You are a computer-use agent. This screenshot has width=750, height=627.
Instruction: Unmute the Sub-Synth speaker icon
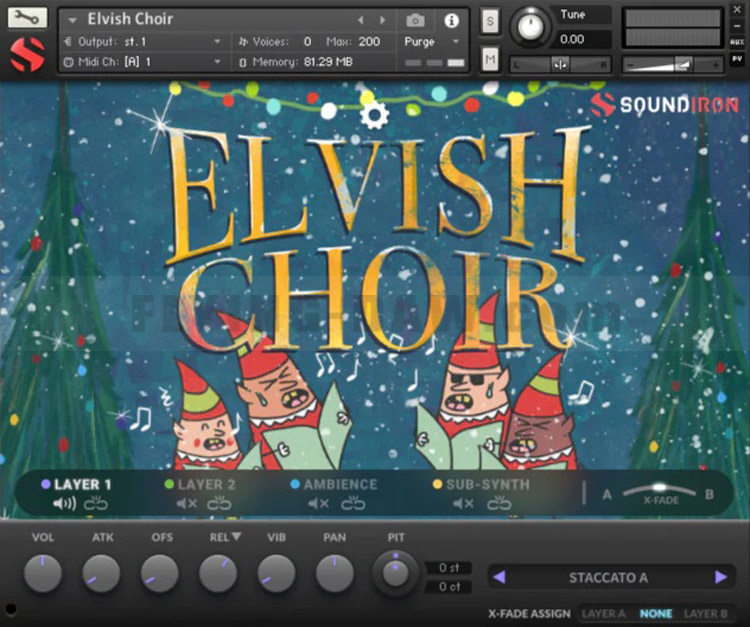463,504
